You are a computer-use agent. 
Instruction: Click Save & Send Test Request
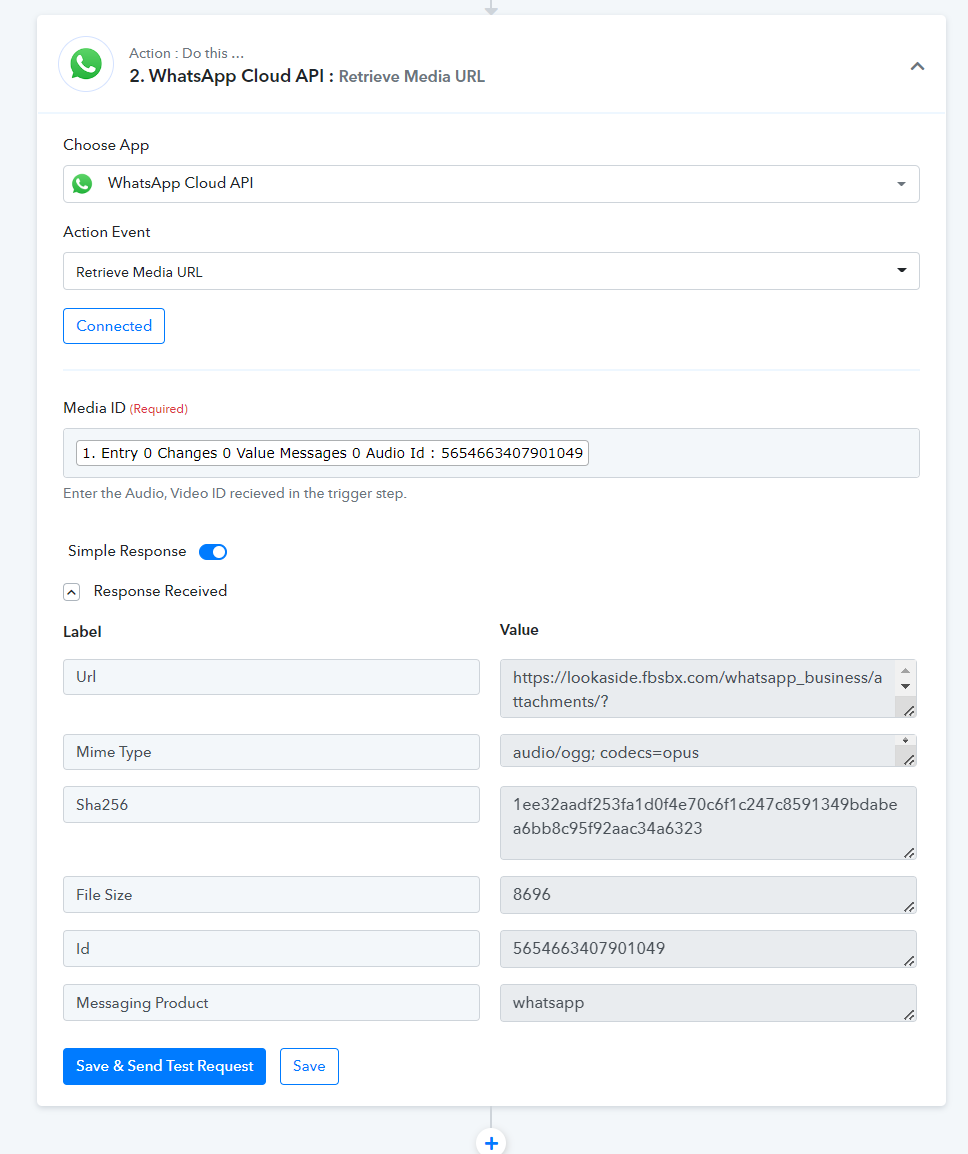164,1066
